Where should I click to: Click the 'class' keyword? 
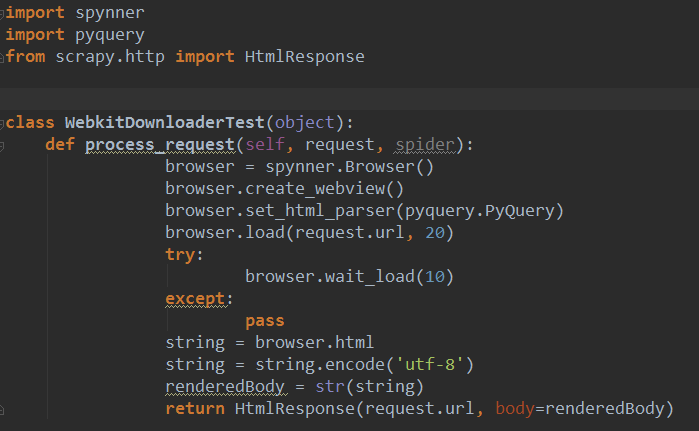[30, 123]
